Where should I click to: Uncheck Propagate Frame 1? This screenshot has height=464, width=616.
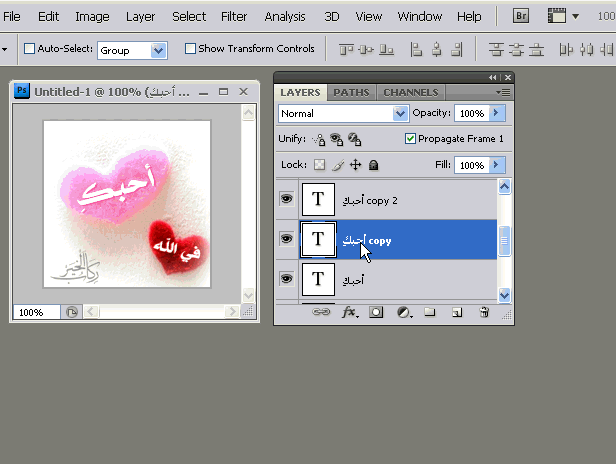tap(411, 139)
